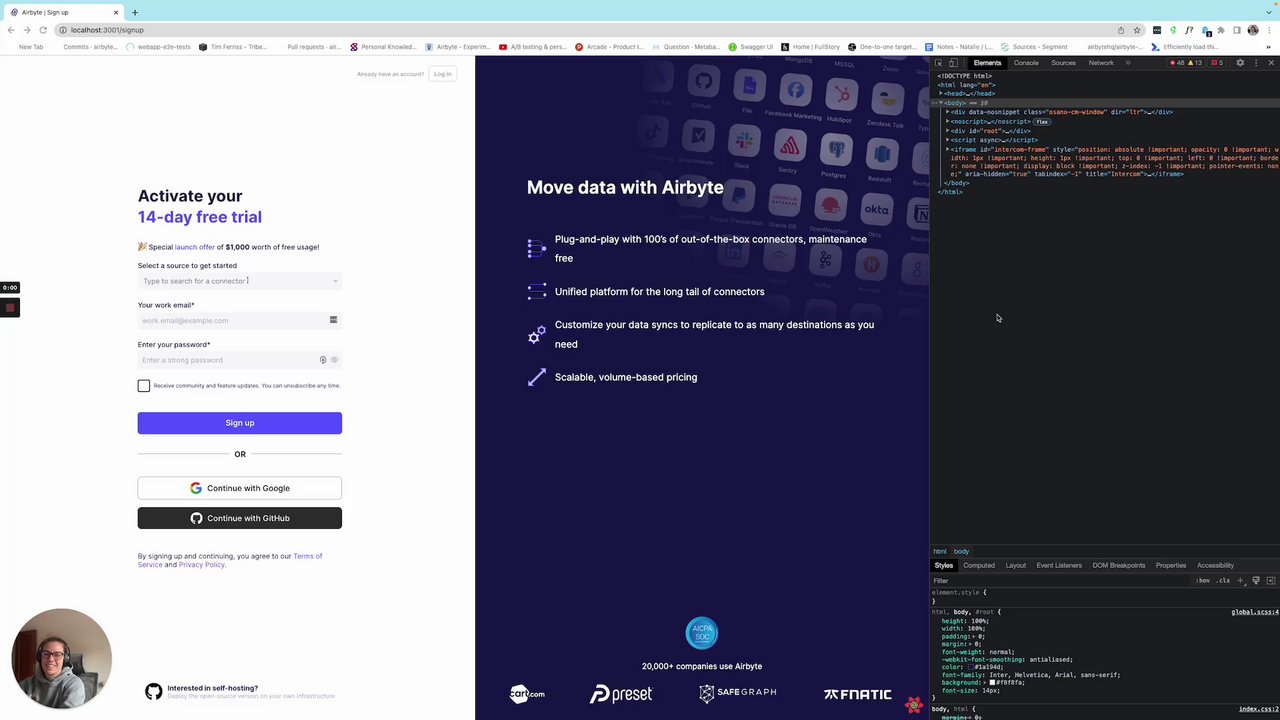This screenshot has width=1280, height=720.
Task: Open the Event Listeners tab
Action: click(1059, 566)
